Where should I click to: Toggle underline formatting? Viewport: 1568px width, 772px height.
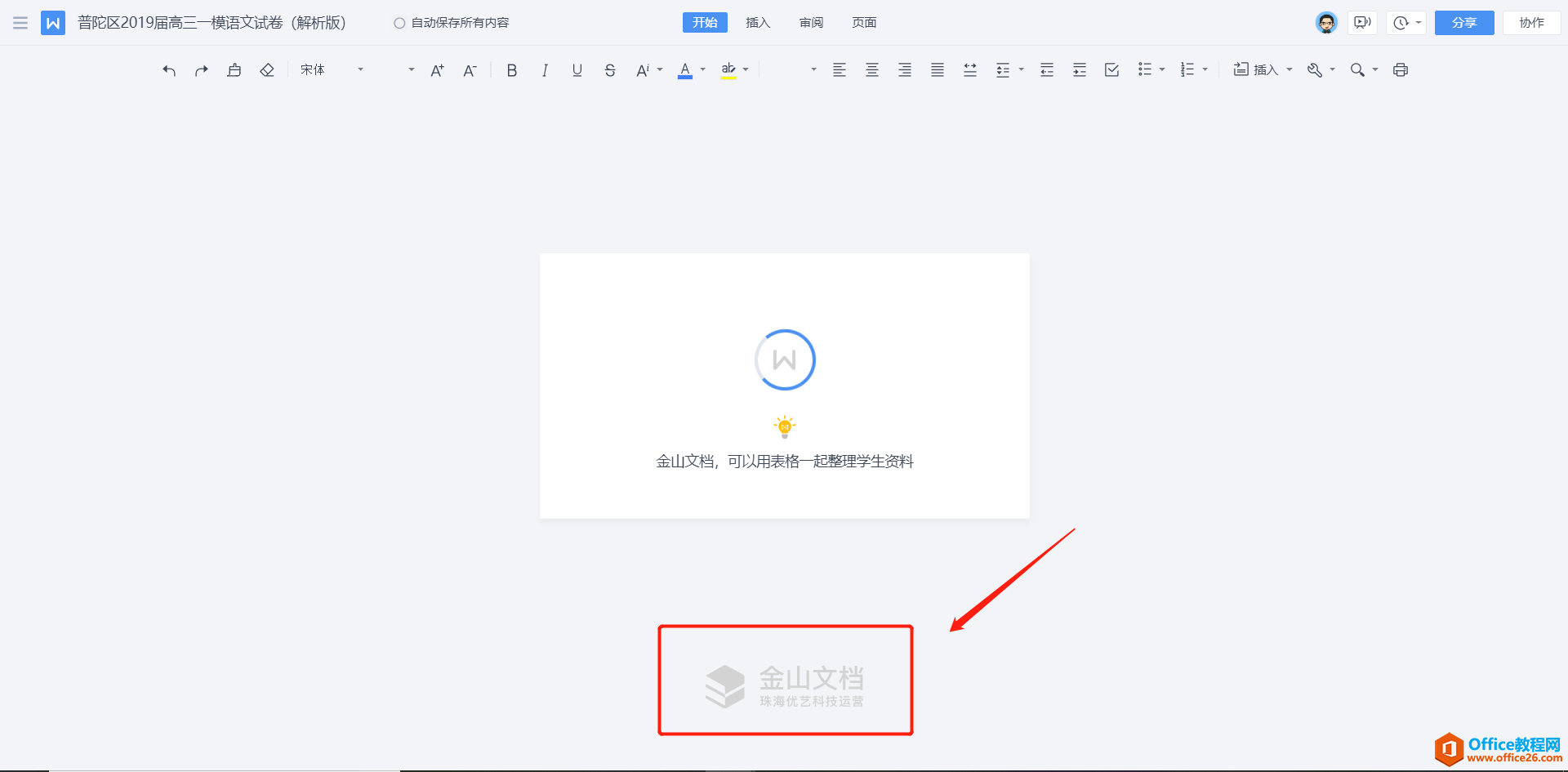click(577, 70)
